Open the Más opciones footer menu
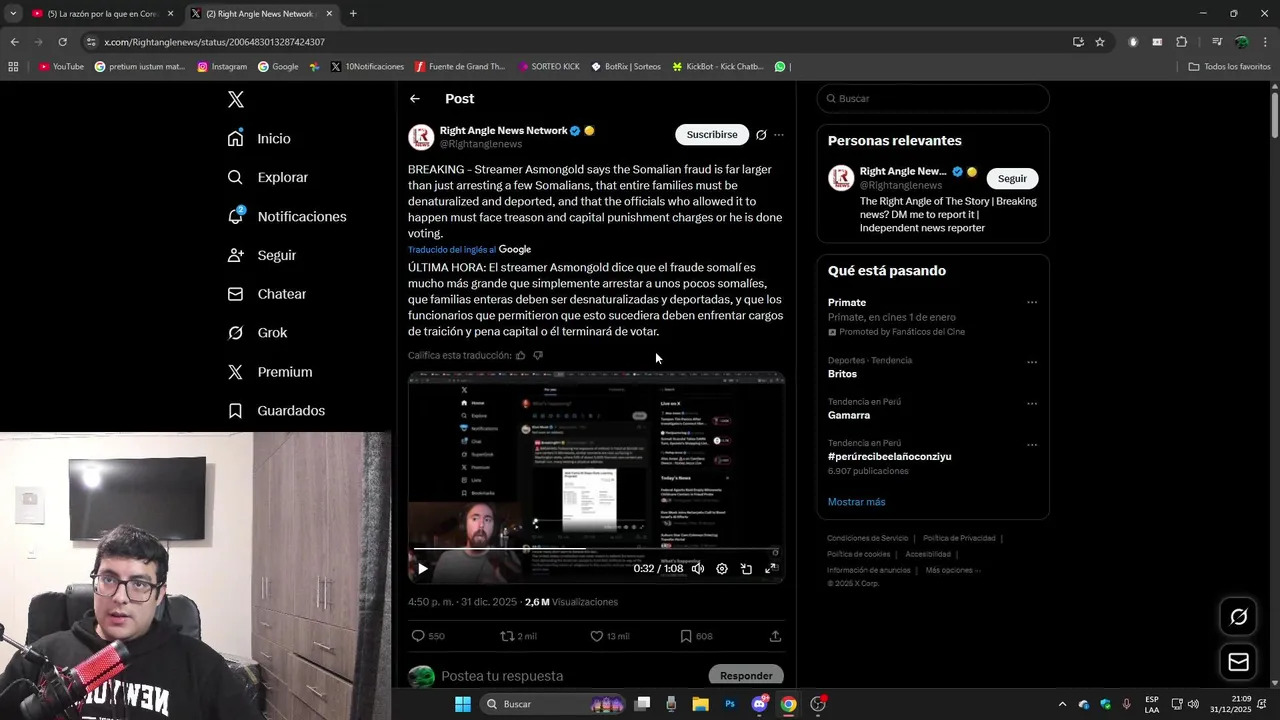The width and height of the screenshot is (1280, 720). [953, 570]
